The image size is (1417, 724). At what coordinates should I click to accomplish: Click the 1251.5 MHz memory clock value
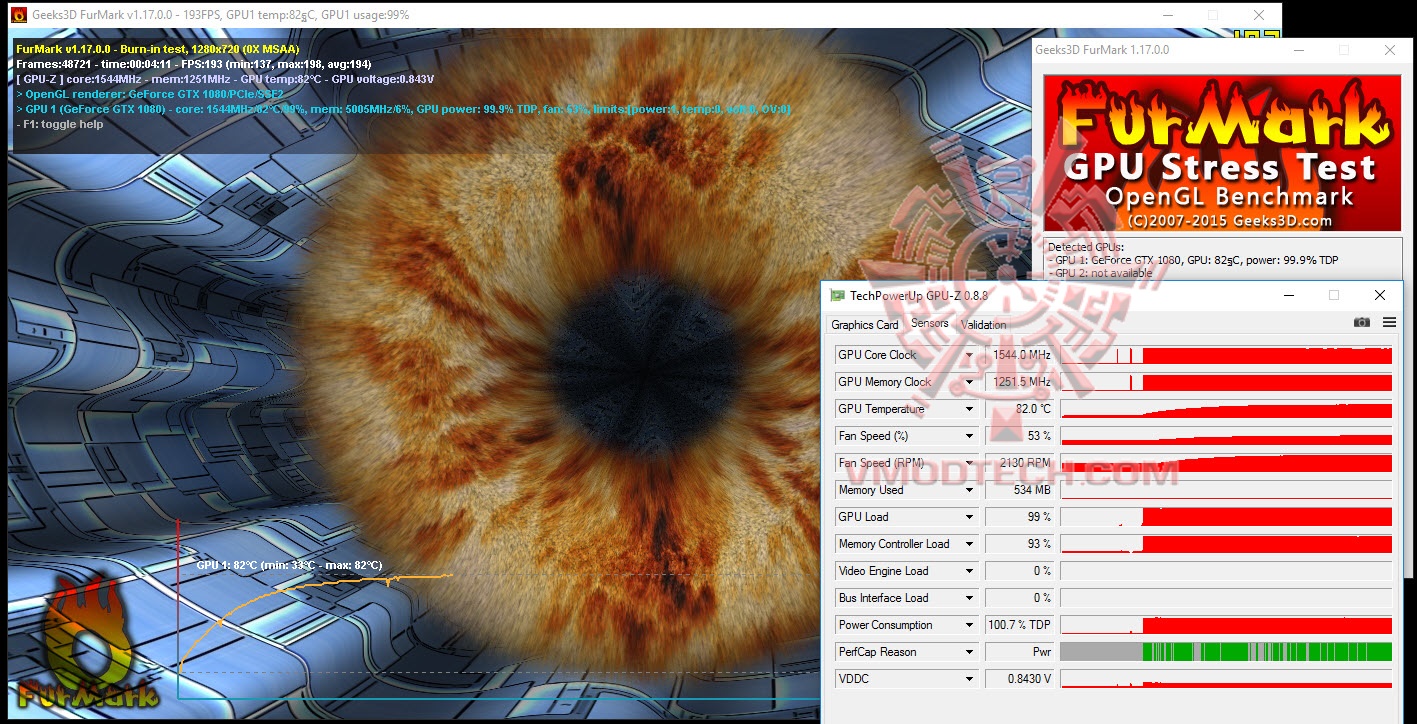(1020, 382)
